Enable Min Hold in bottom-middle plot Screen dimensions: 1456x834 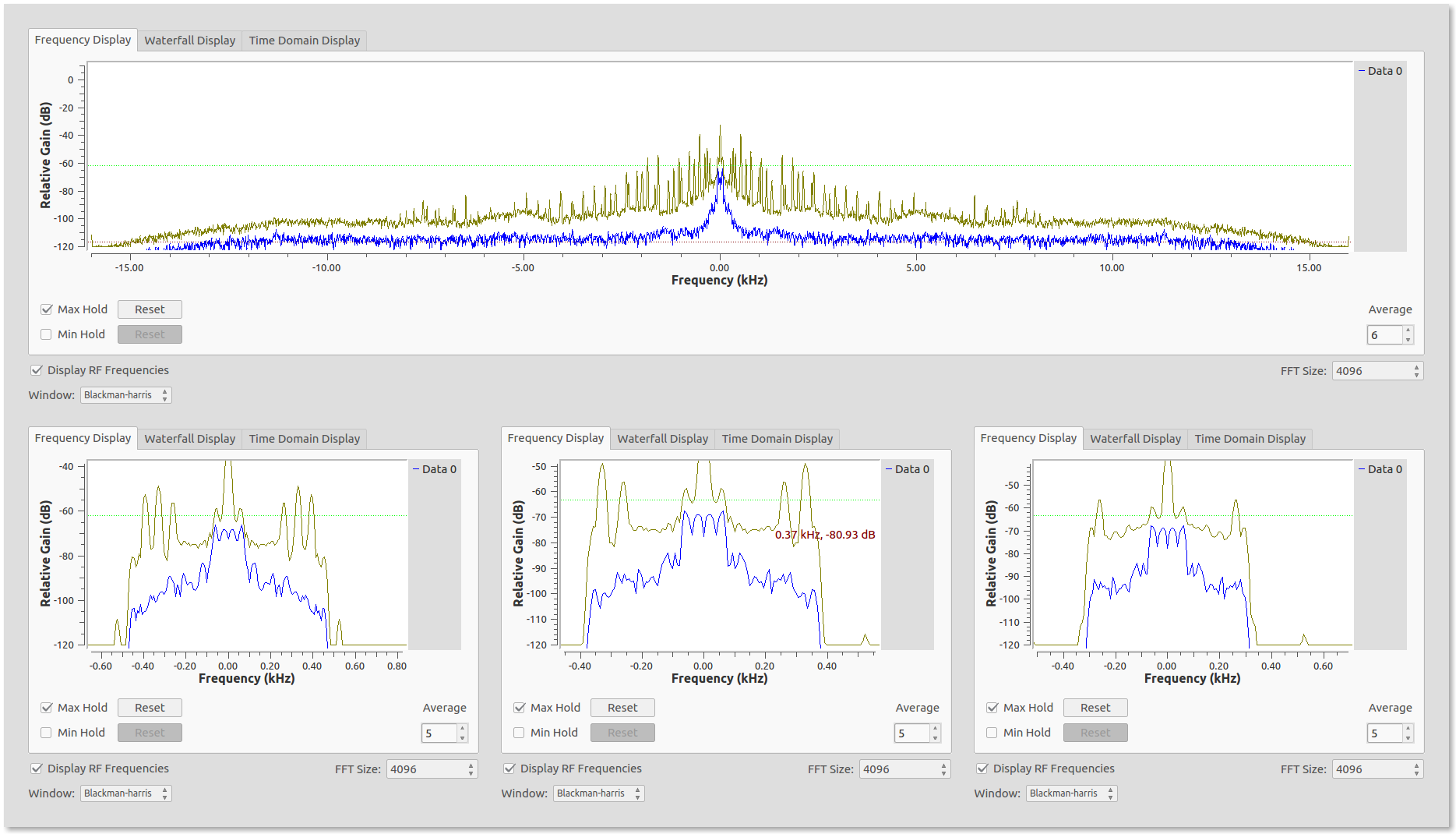(x=519, y=733)
